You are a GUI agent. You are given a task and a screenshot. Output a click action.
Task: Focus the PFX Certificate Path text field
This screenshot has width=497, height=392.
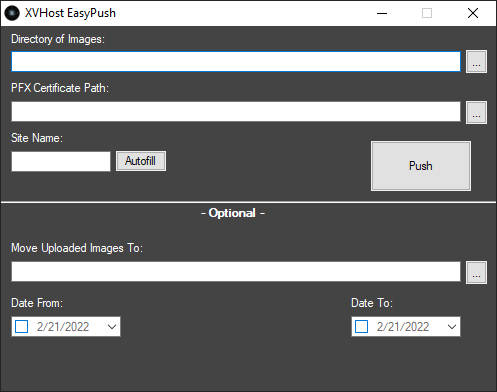[x=236, y=112]
